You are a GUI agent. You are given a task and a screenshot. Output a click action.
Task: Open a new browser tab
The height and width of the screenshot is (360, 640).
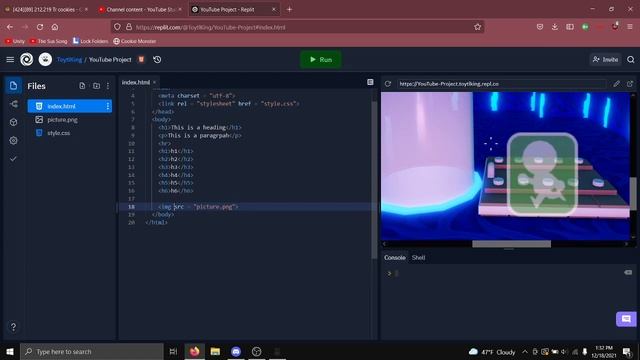[x=289, y=9]
